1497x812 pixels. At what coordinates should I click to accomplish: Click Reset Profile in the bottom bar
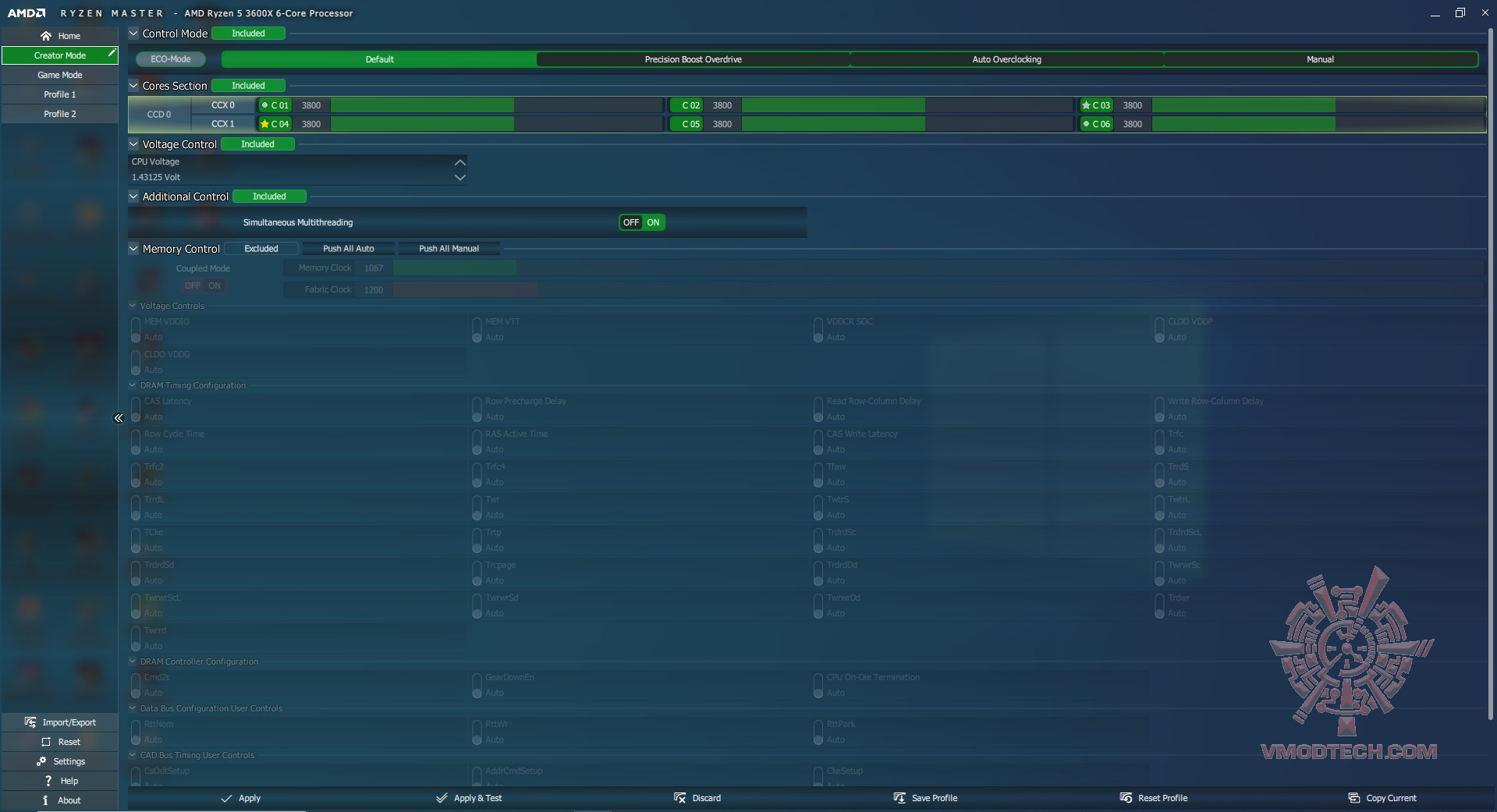(1154, 798)
